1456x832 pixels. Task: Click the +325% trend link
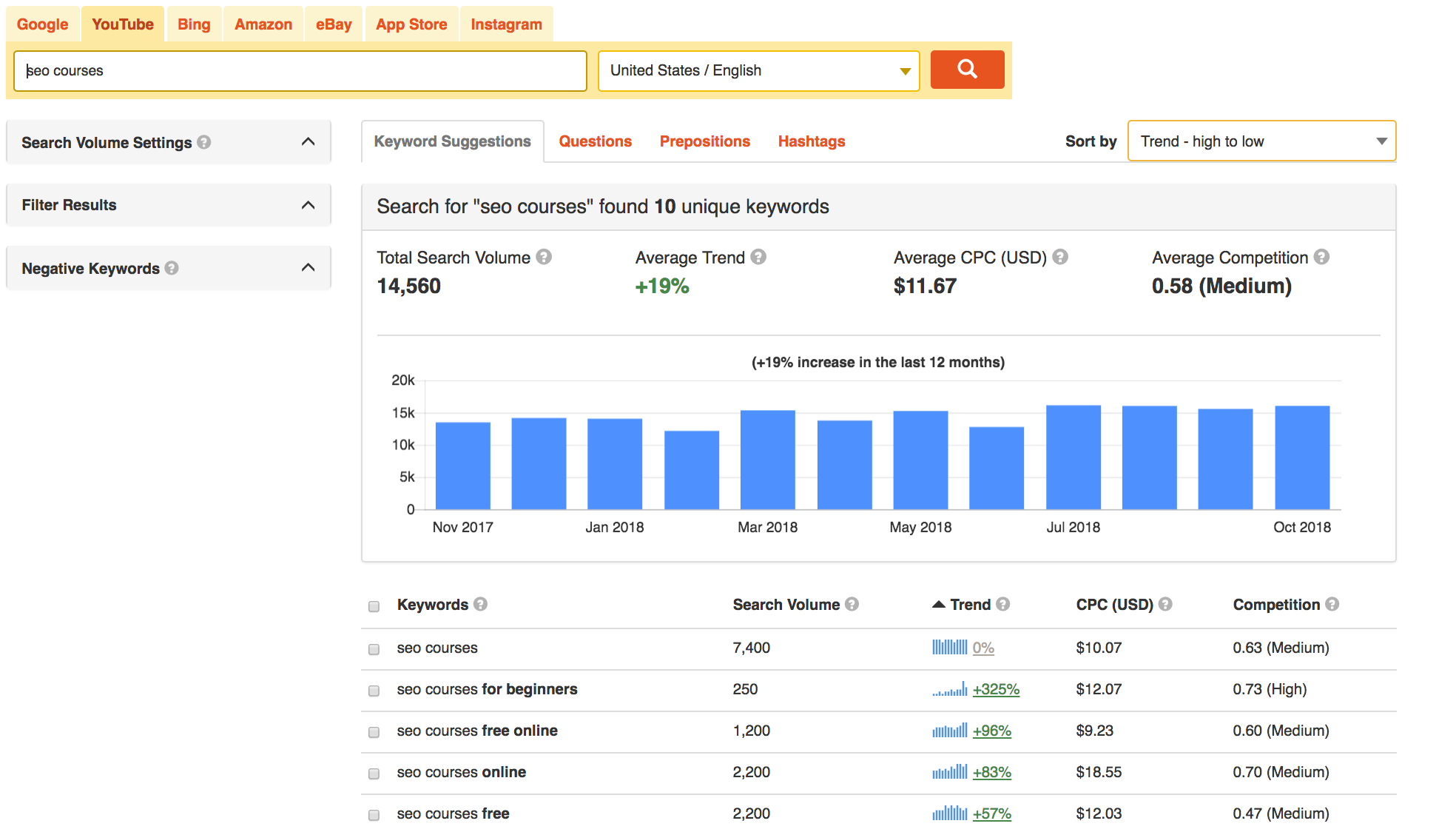click(996, 689)
